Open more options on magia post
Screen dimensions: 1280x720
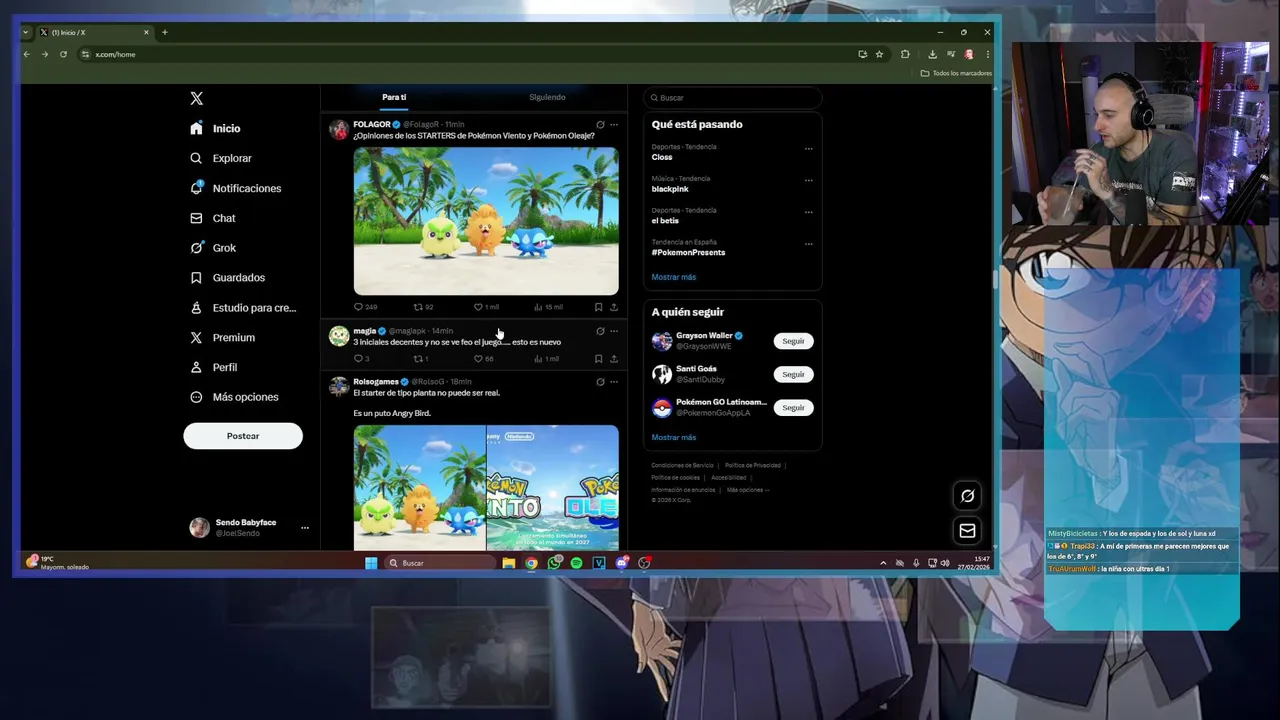click(614, 331)
